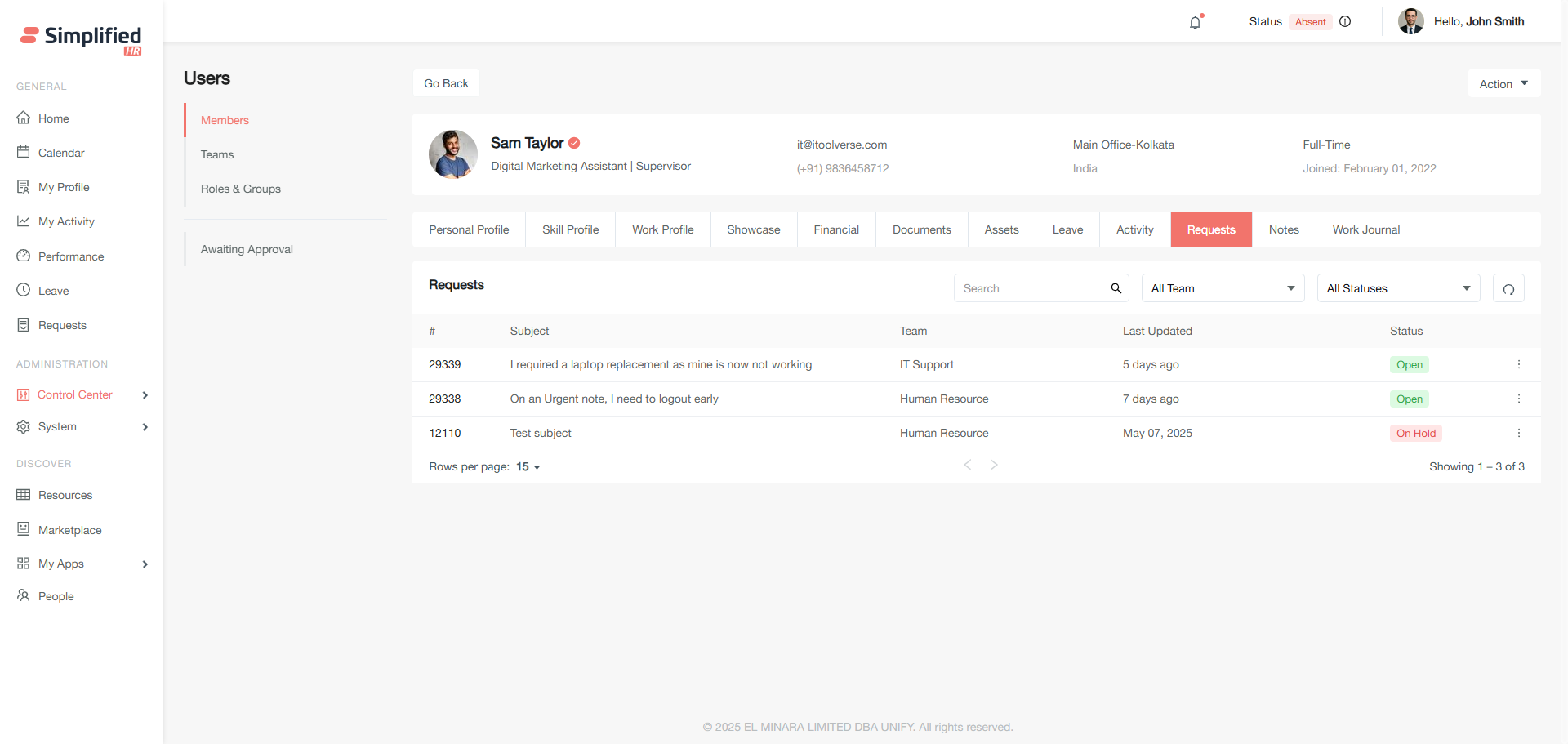Image resolution: width=1568 pixels, height=744 pixels.
Task: Change the rows per page value
Action: [x=528, y=467]
